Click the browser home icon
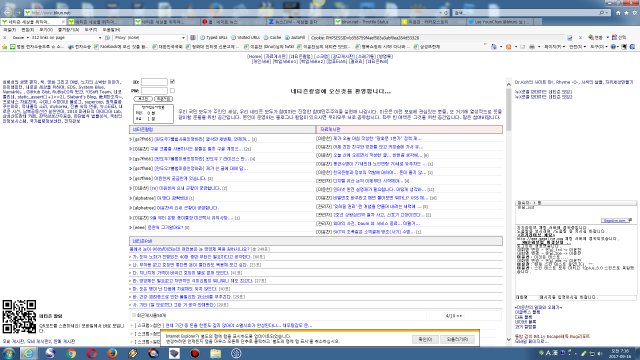The height and width of the screenshot is (360, 640). coord(618,13)
